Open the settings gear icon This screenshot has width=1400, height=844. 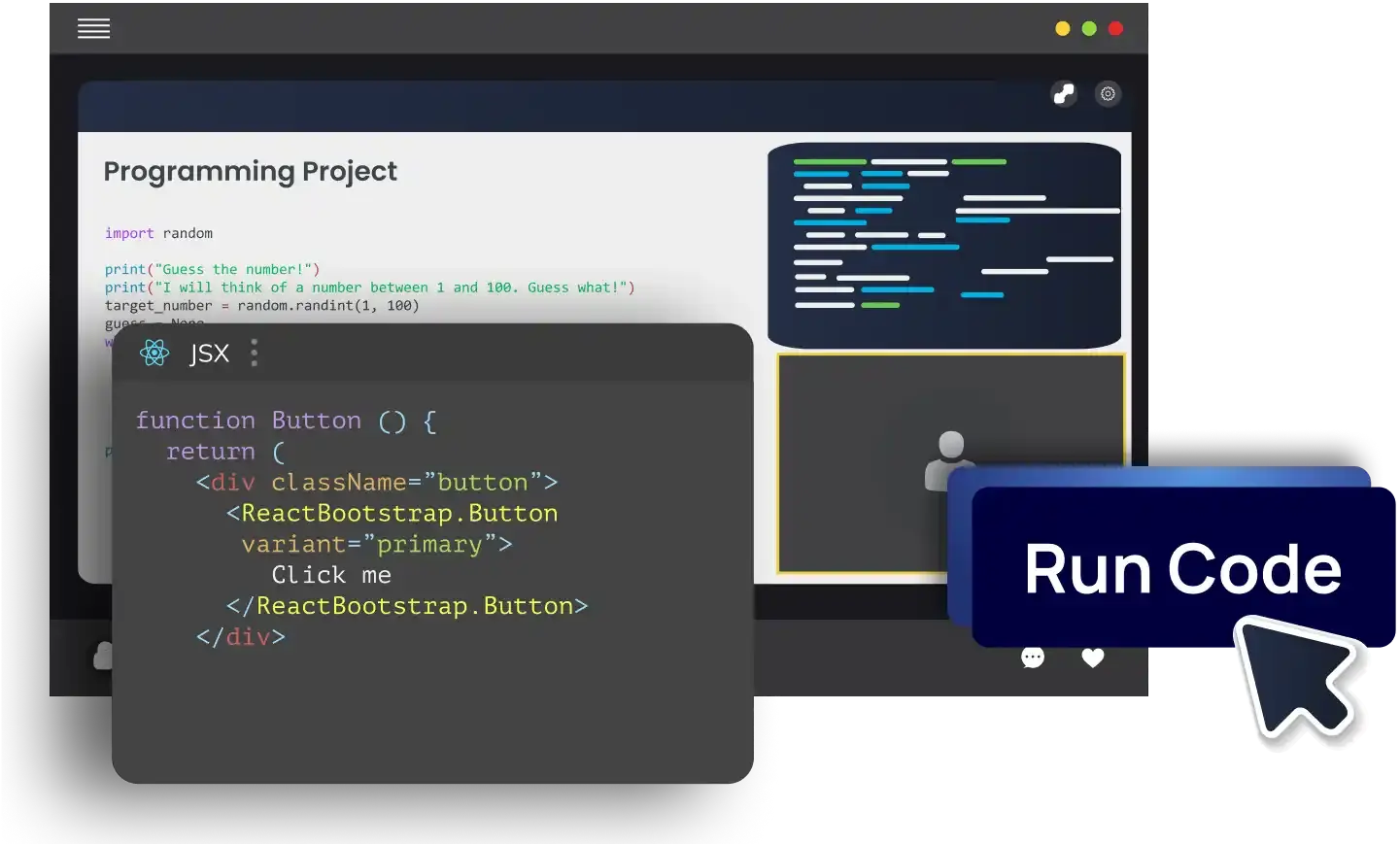[x=1108, y=93]
